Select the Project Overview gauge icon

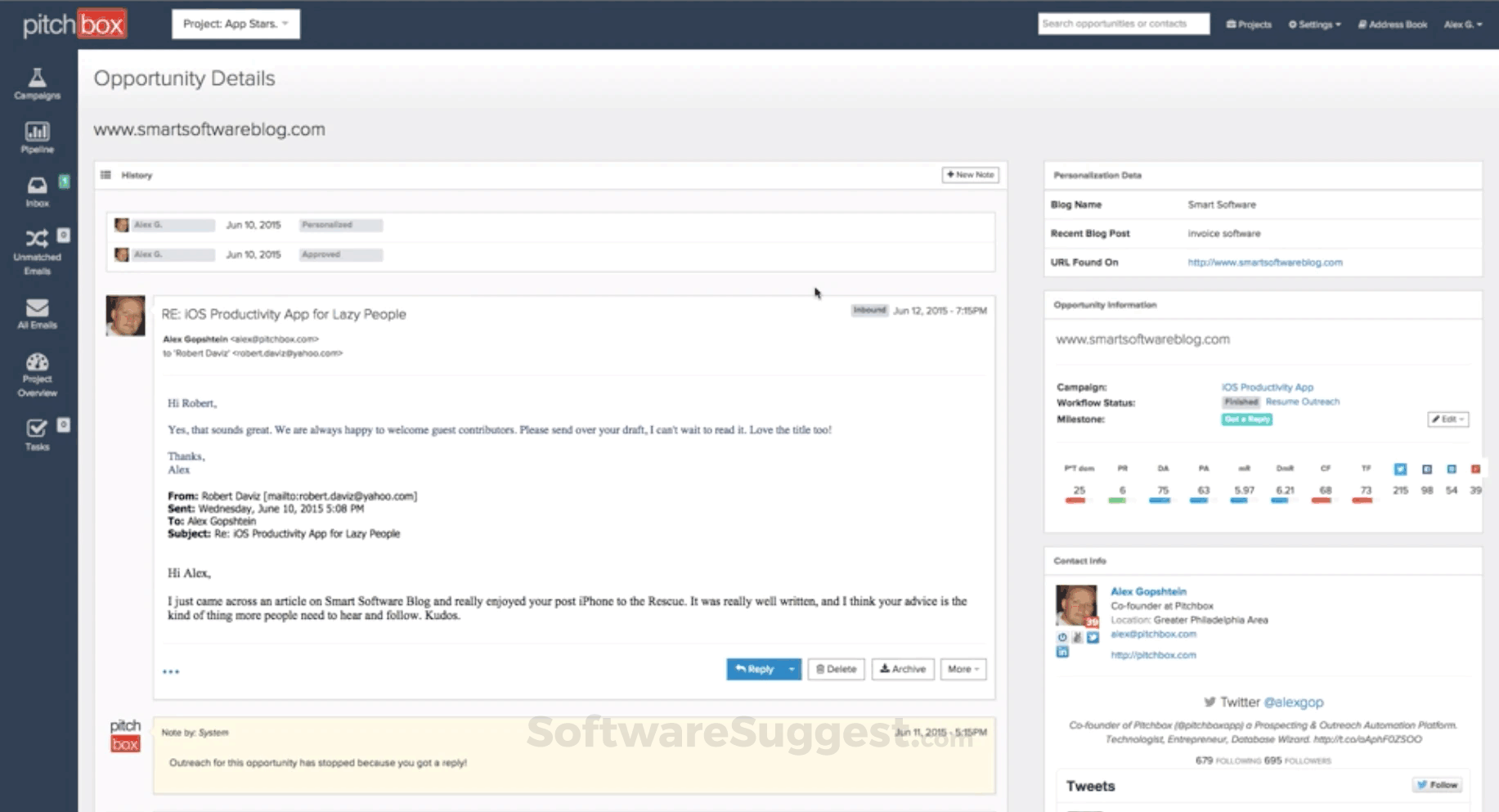point(37,366)
